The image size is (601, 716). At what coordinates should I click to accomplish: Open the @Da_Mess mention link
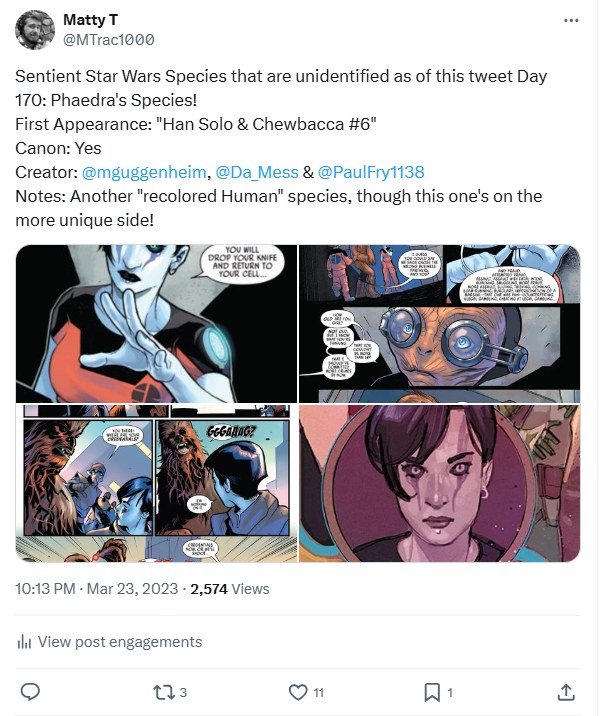click(257, 173)
